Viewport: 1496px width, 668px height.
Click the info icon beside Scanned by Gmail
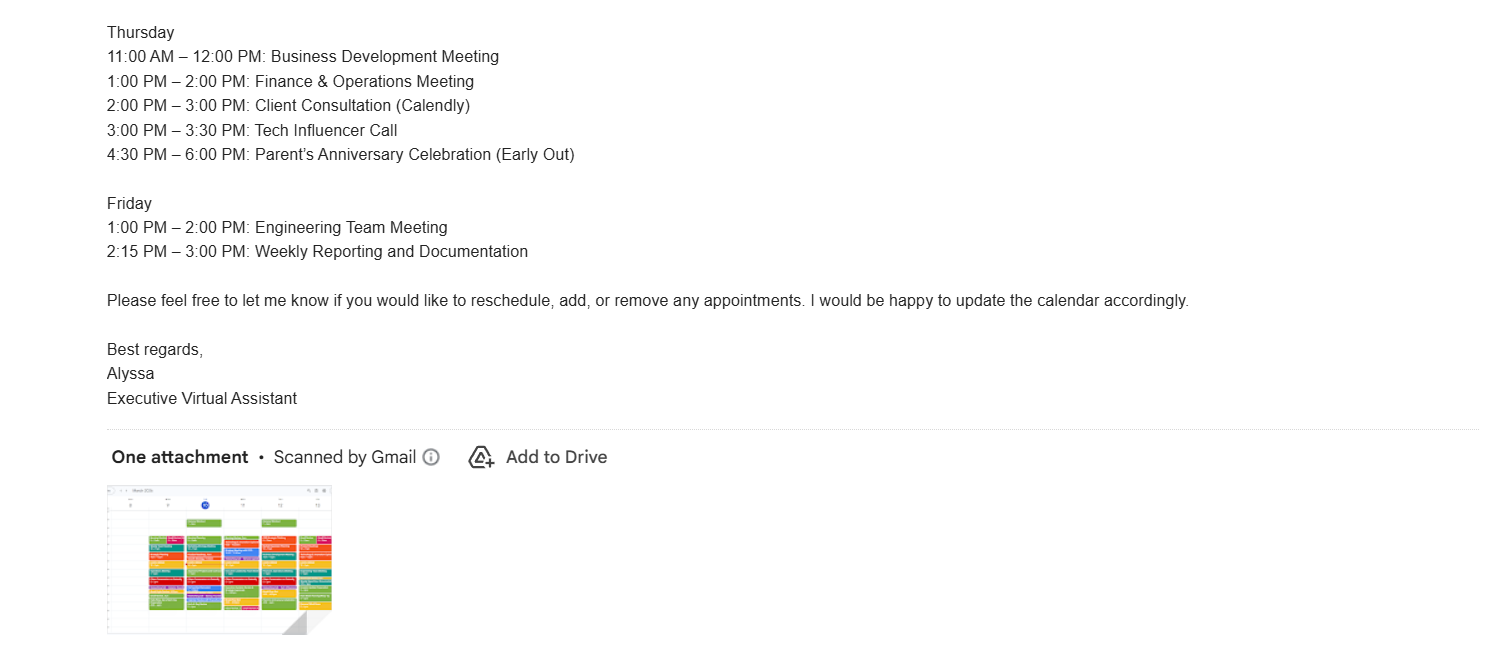point(431,457)
